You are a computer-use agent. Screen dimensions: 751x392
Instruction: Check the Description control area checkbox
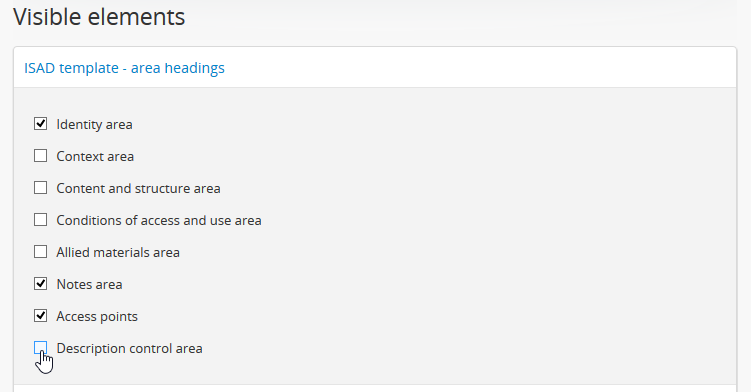tap(41, 348)
